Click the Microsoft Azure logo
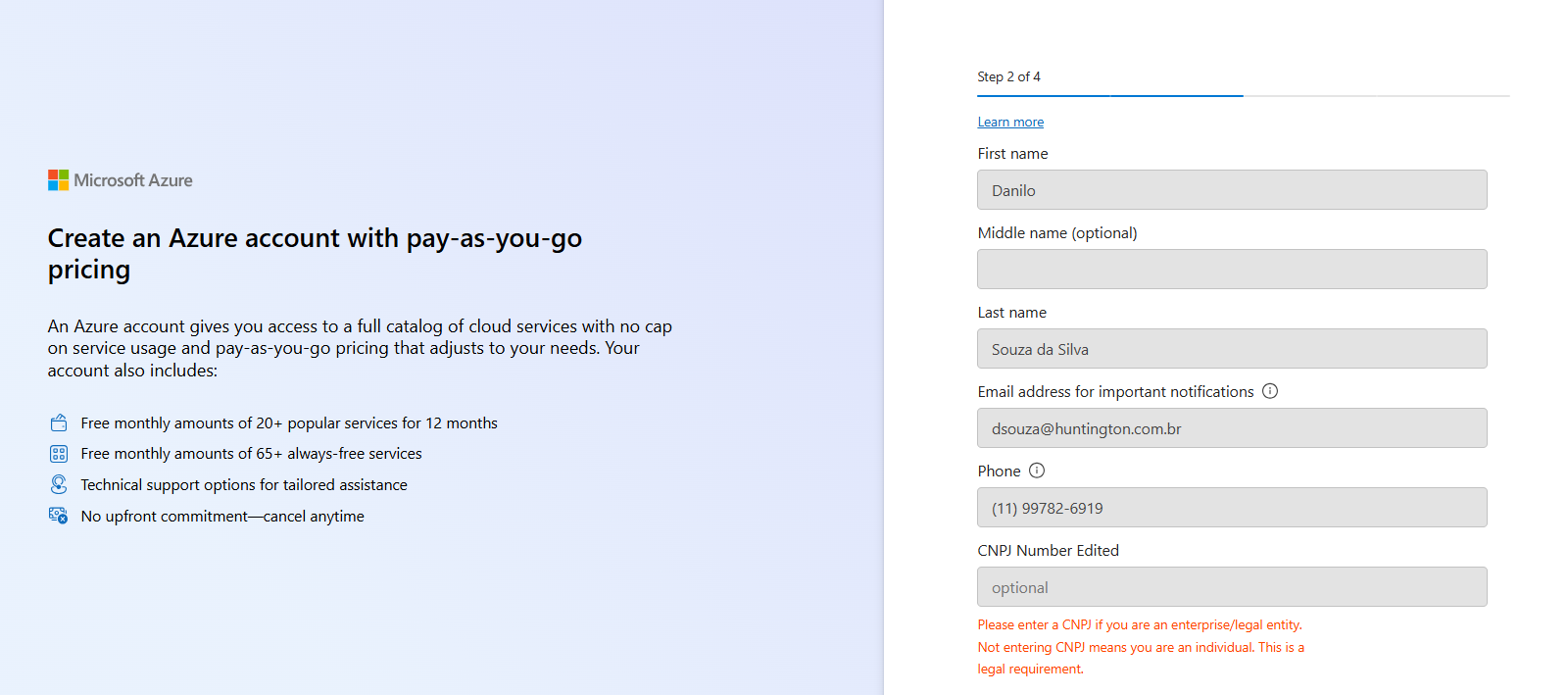Image resolution: width=1568 pixels, height=695 pixels. pos(121,180)
